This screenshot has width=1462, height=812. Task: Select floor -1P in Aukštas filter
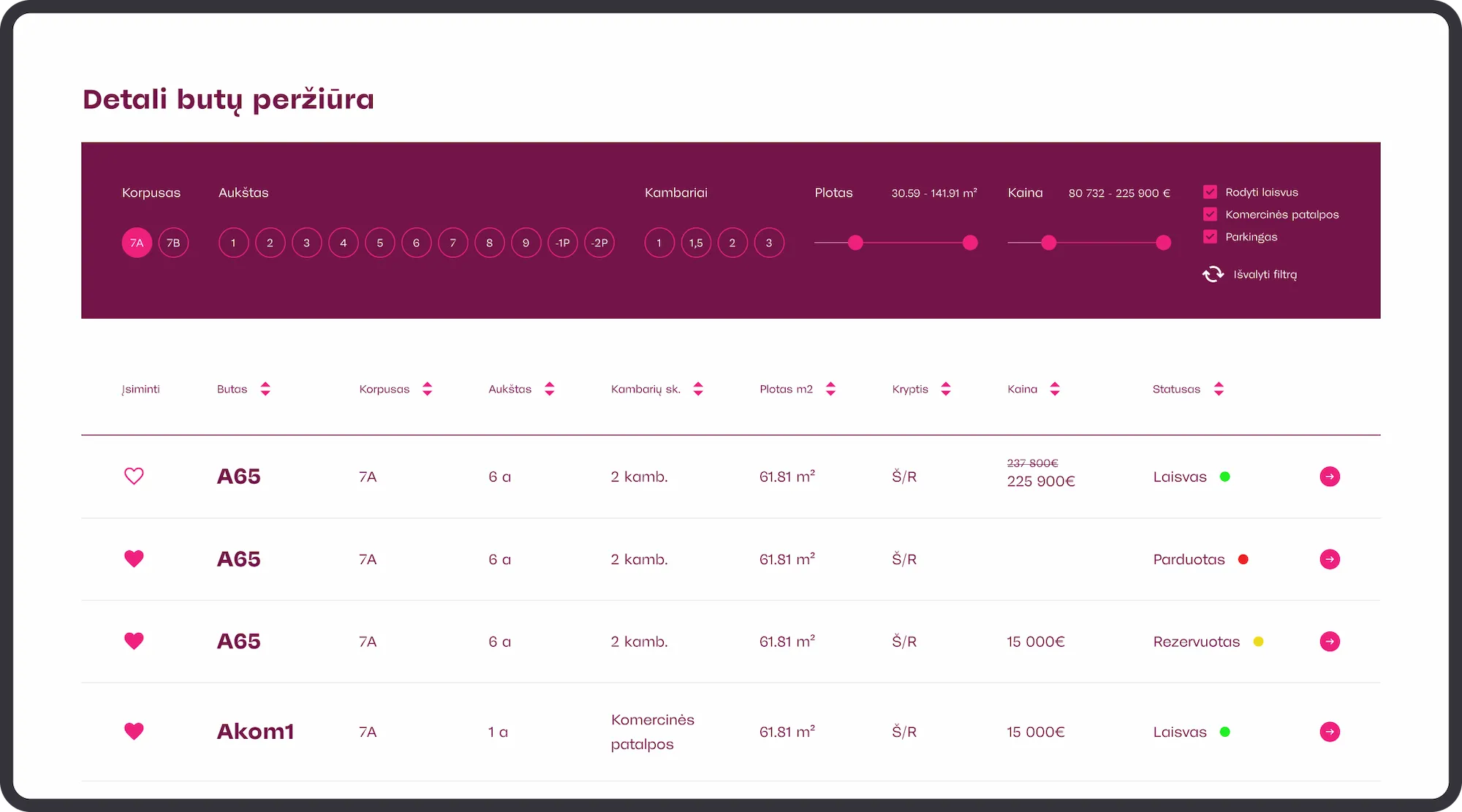(562, 243)
